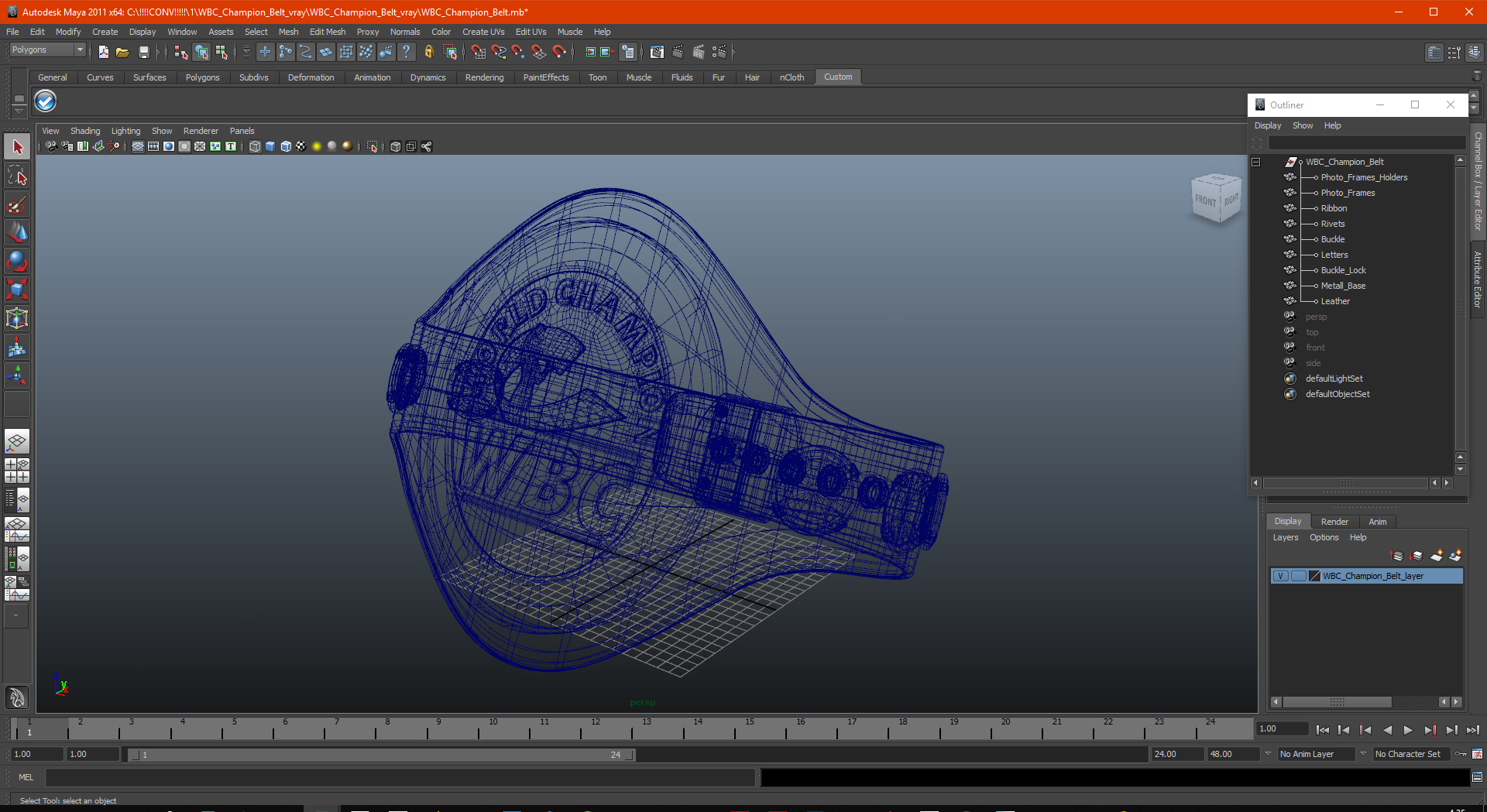The width and height of the screenshot is (1487, 812).
Task: Toggle display type box of WBC_Champion_Belt_layer
Action: pos(1298,576)
